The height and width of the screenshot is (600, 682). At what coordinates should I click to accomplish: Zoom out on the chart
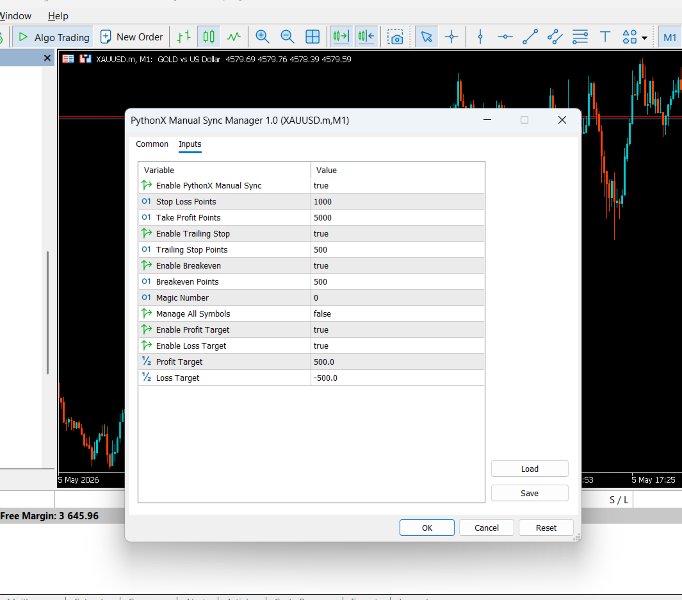288,37
